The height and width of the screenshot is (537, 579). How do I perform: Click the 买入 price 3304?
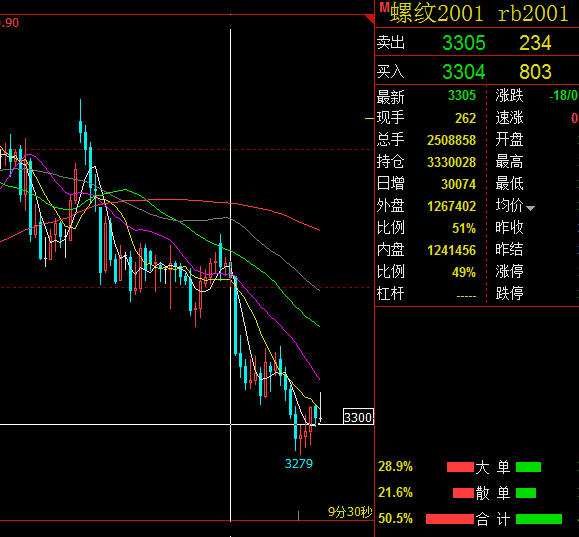click(x=463, y=72)
